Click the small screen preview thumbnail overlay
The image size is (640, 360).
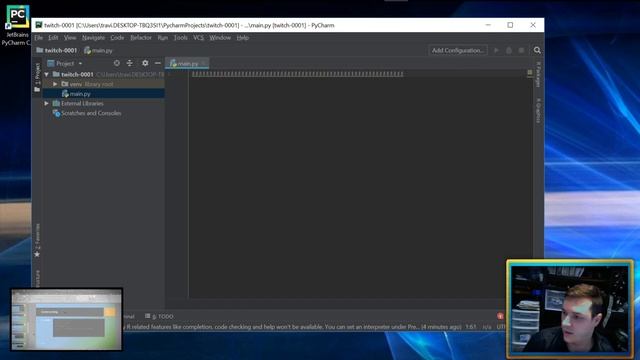coord(67,319)
